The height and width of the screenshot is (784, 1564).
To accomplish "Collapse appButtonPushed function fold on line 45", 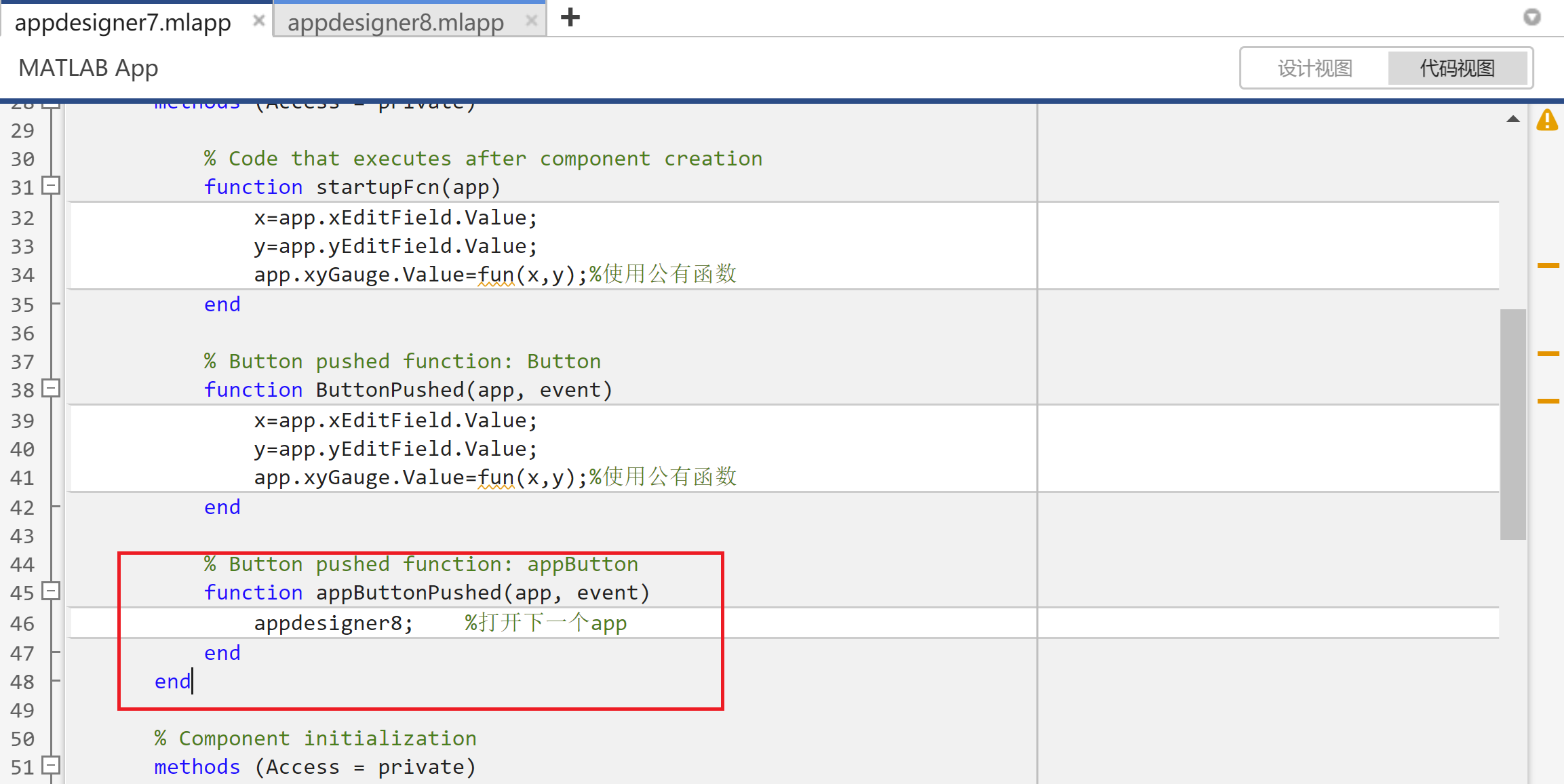I will 51,591.
